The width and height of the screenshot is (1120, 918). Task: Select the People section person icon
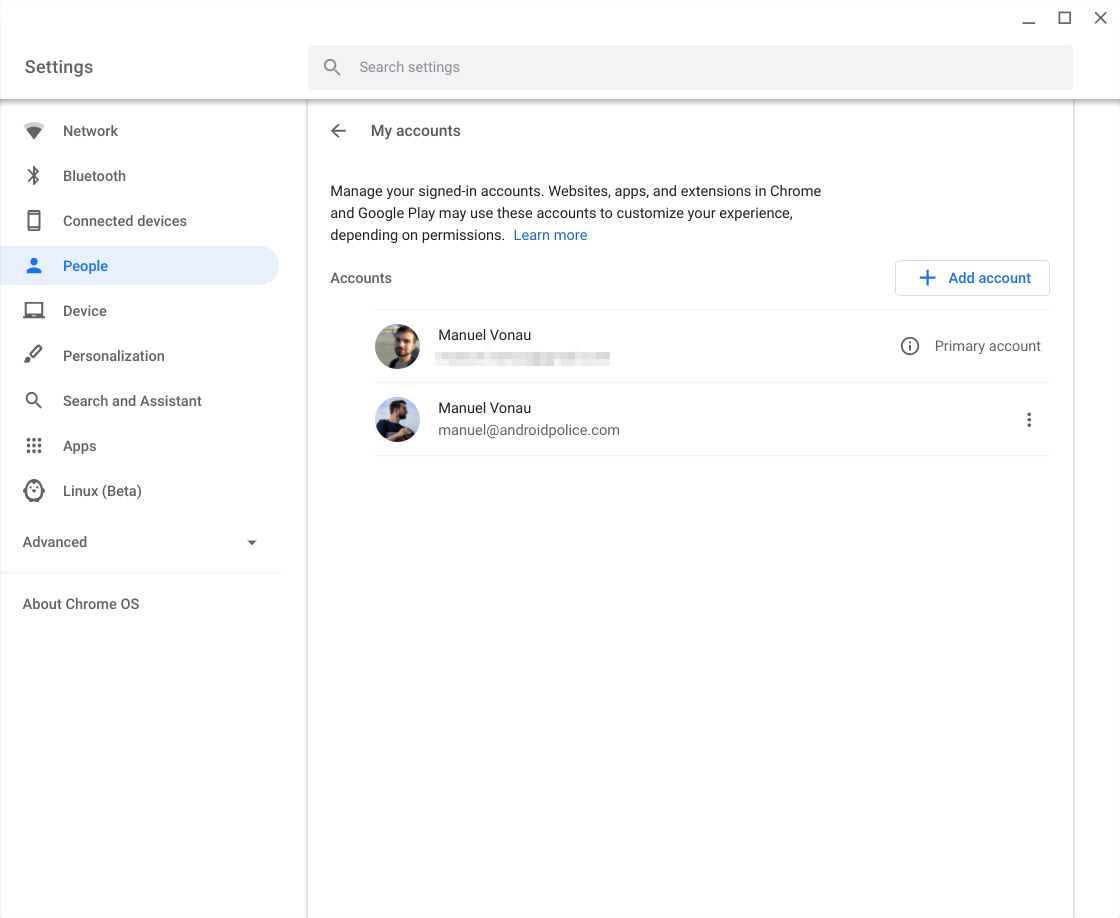pos(34,265)
